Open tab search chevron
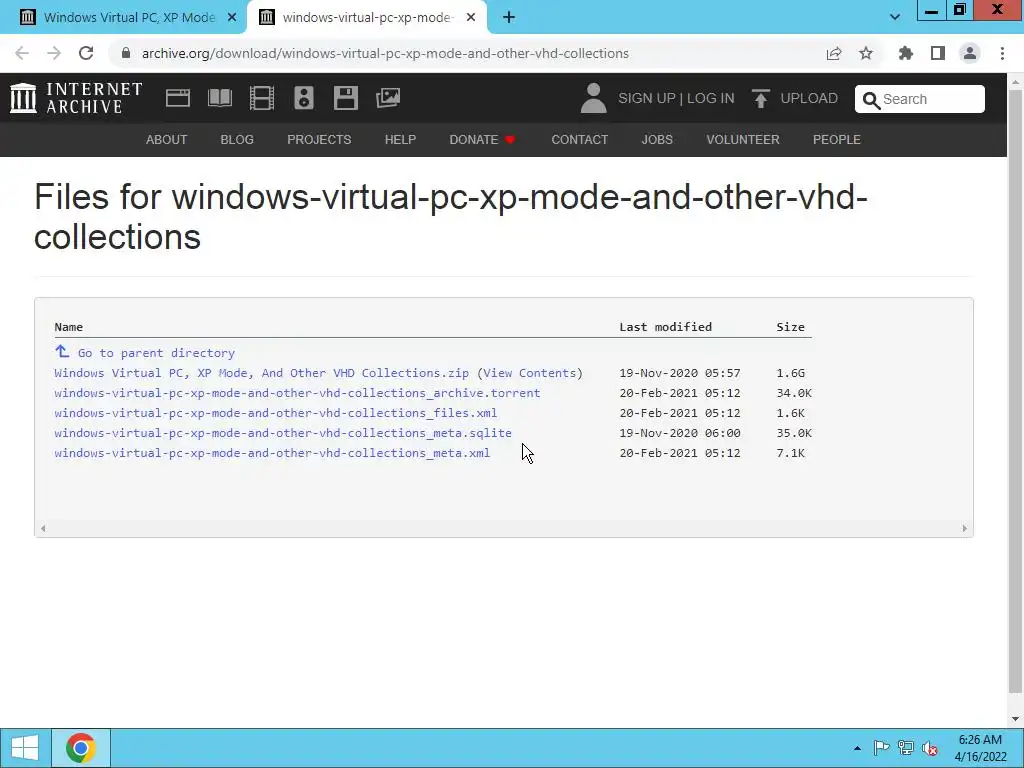This screenshot has width=1024, height=768. coord(895,18)
